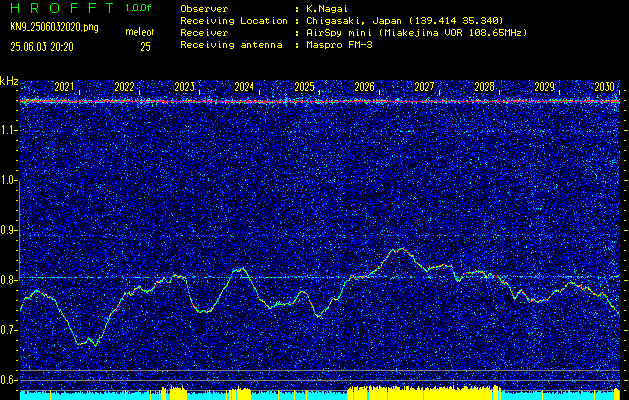Click the meteor count value 25
Screen dimensions: 629x400
[145, 47]
